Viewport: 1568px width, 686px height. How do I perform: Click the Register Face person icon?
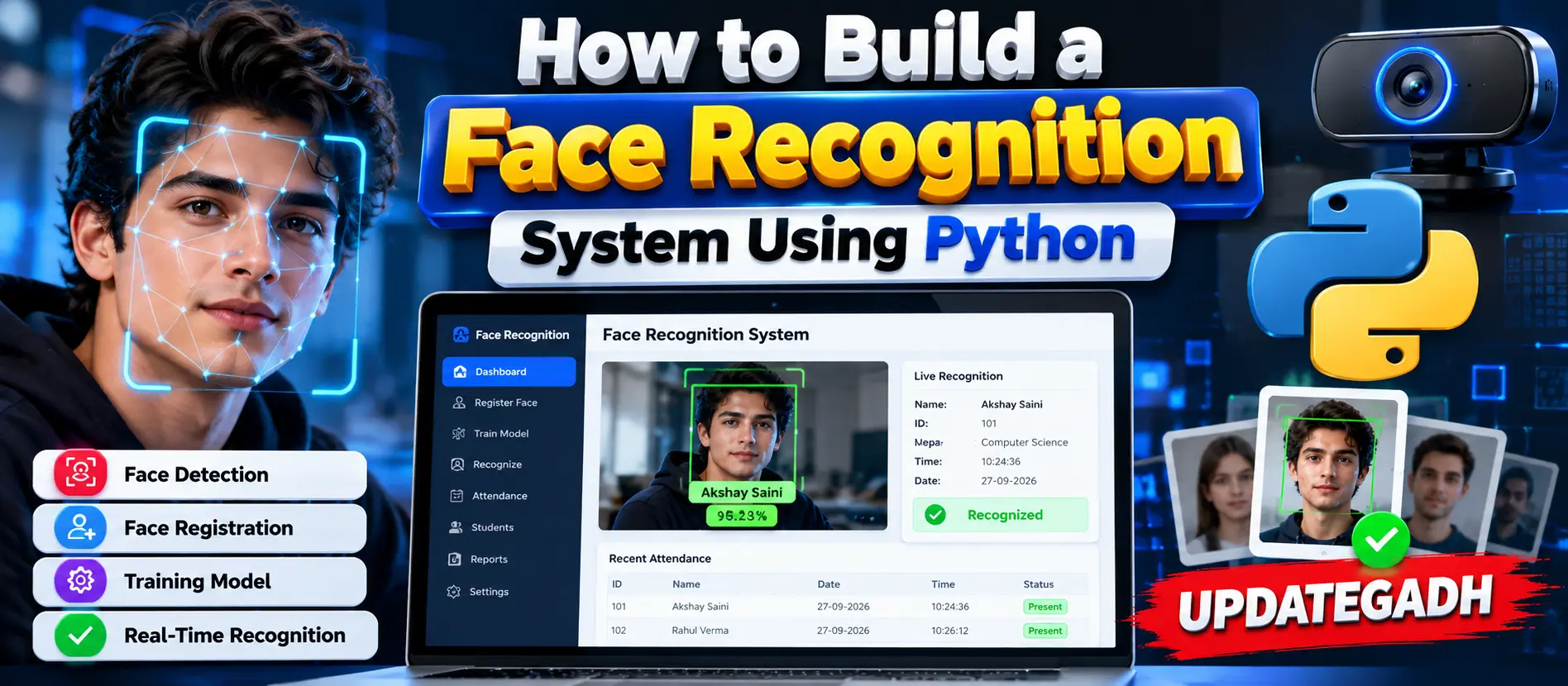tap(459, 403)
